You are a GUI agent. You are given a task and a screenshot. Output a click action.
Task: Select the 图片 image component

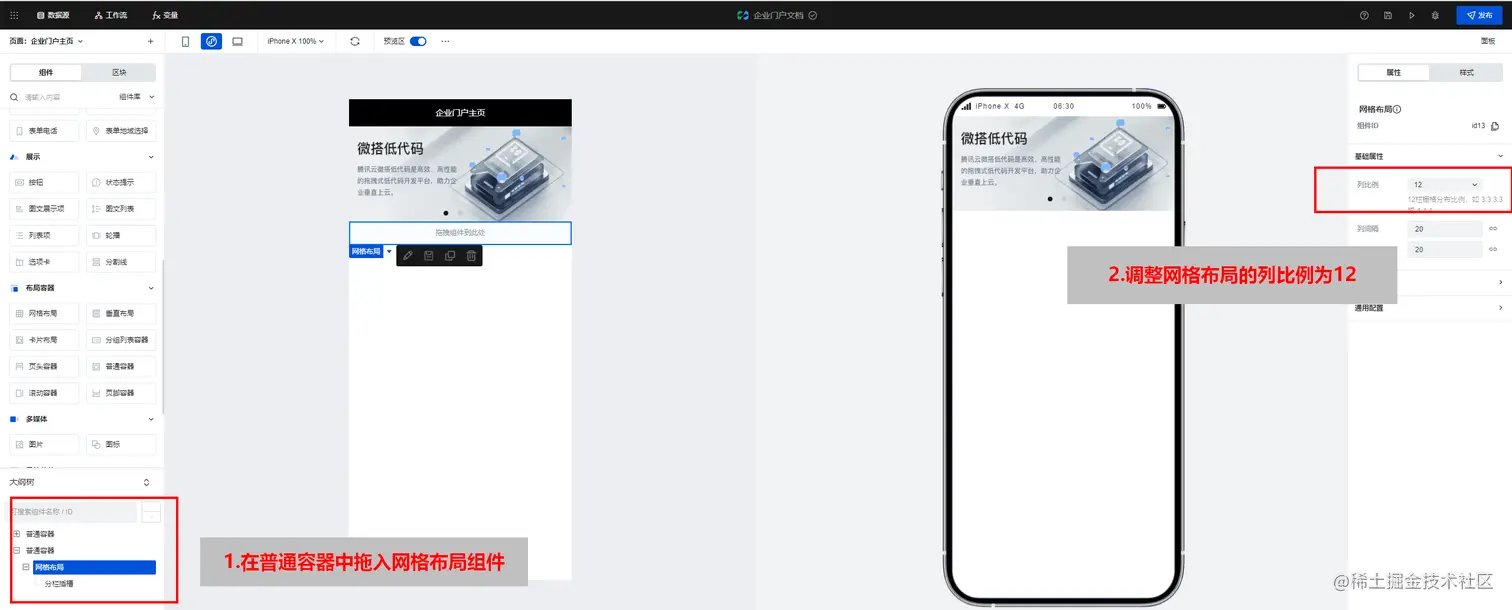click(x=45, y=445)
